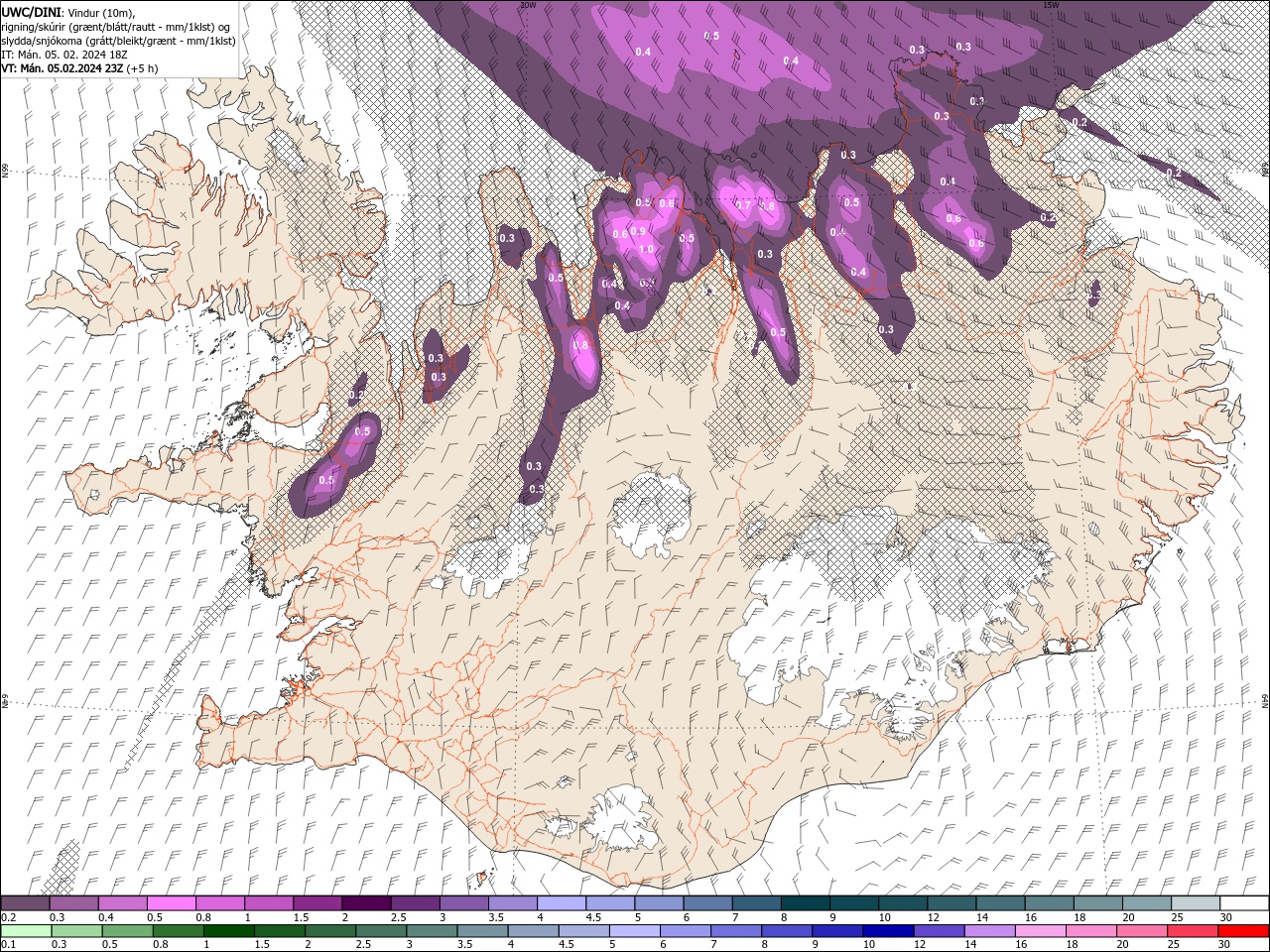Click the purple legend swatch above 0.3
The image size is (1270, 952).
[73, 903]
